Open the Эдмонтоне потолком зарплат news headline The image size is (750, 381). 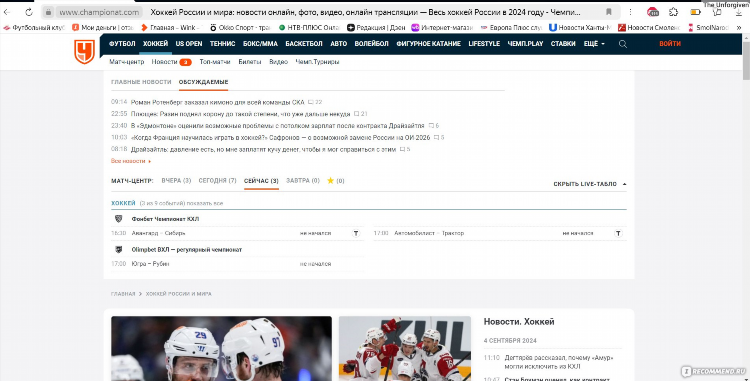pyautogui.click(x=277, y=126)
